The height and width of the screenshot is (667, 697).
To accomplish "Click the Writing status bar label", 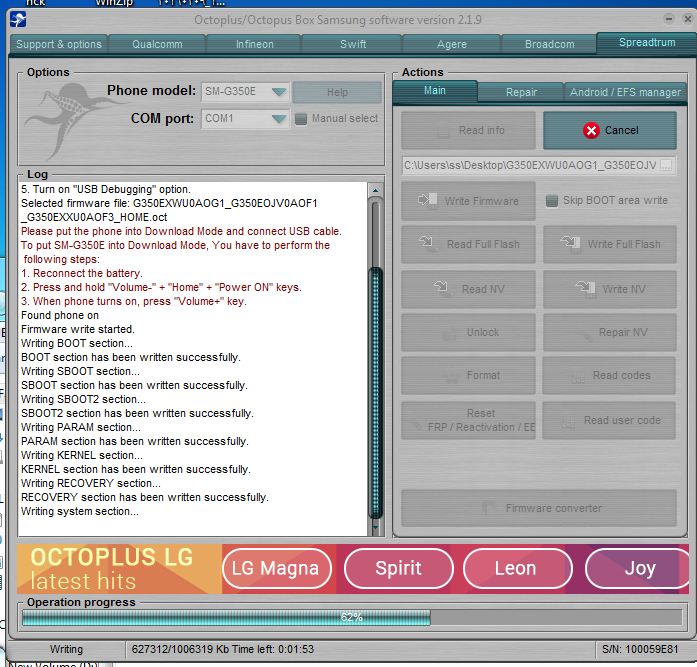I will tap(66, 649).
